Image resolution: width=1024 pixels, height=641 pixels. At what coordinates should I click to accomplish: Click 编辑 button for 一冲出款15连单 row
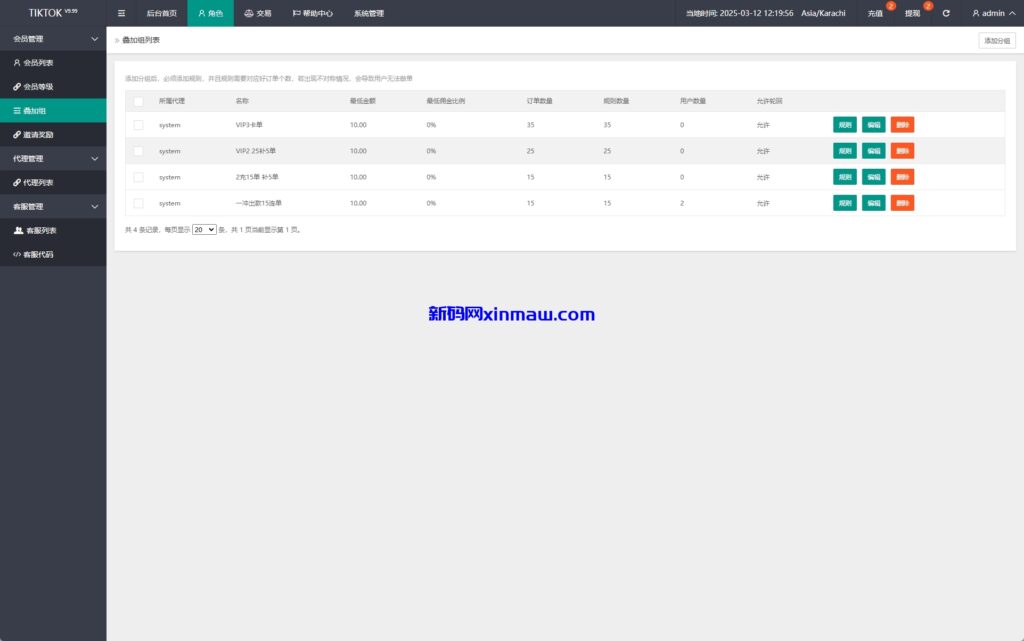874,203
